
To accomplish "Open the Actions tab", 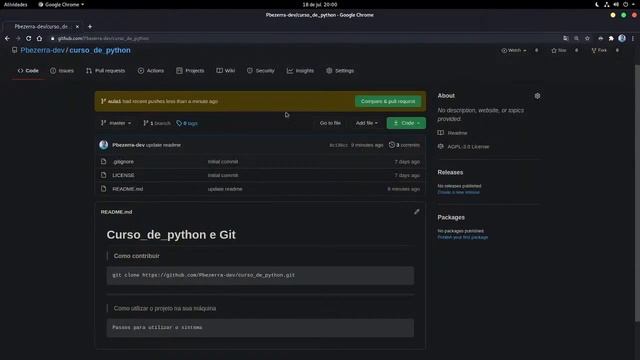I will (x=151, y=71).
